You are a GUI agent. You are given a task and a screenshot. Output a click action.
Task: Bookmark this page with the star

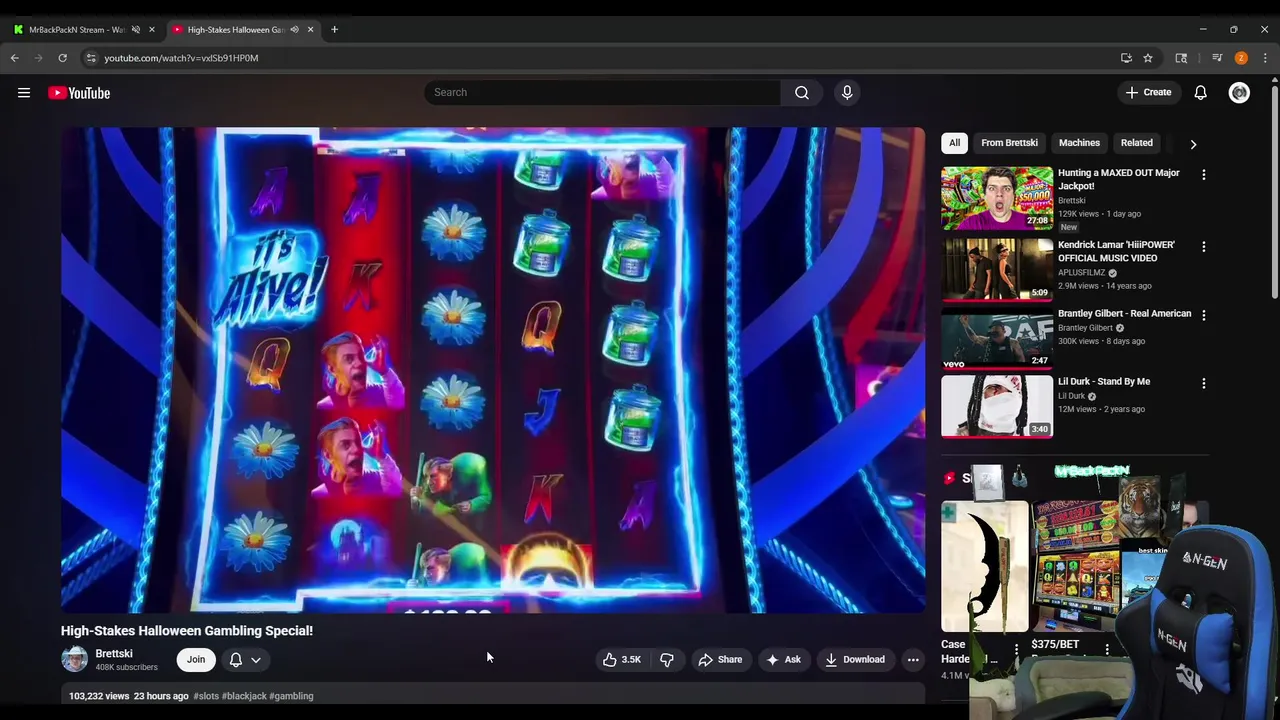(x=1148, y=58)
